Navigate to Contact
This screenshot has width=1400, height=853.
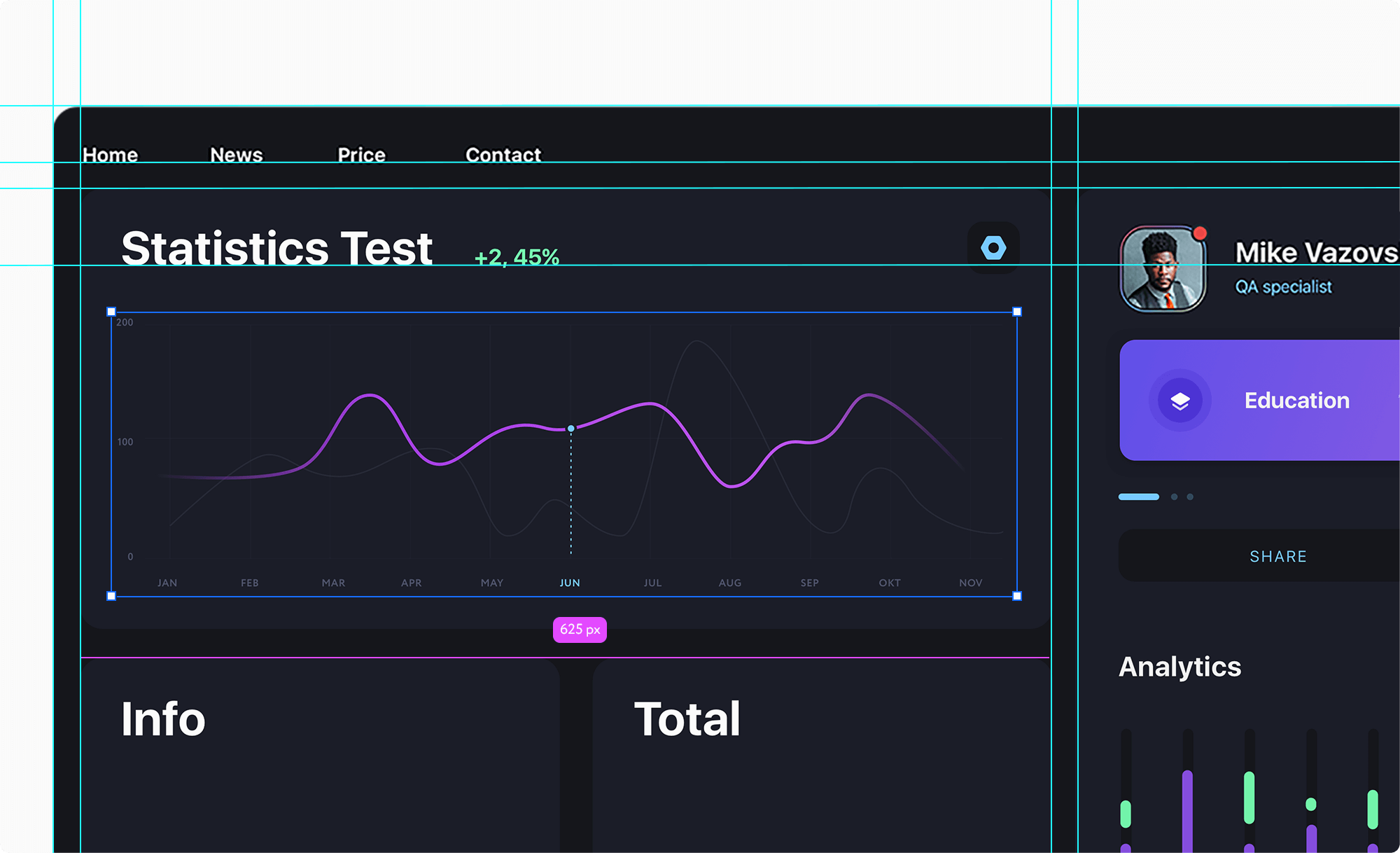[x=503, y=155]
